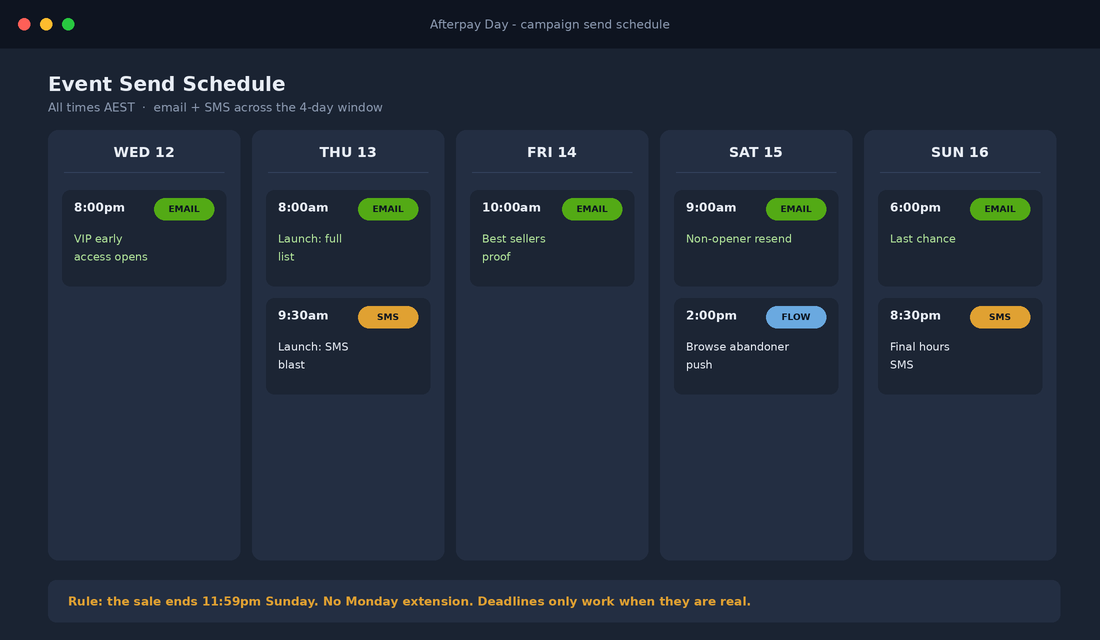Click the SMS badge on 9:30am send
This screenshot has width=1100, height=640.
[388, 317]
